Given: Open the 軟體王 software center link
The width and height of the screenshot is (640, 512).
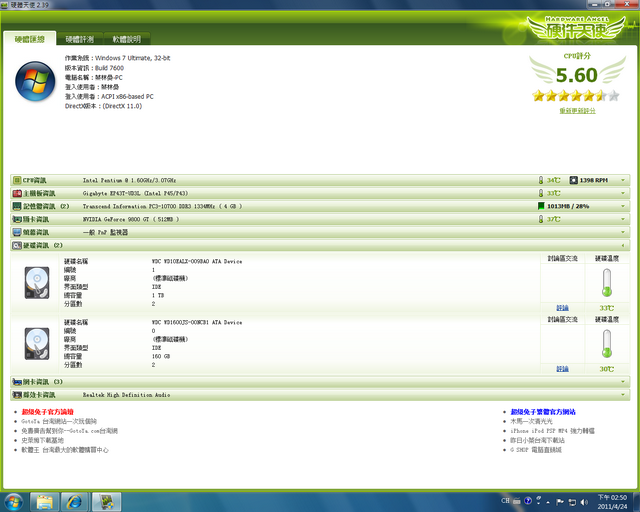Looking at the screenshot, I should coord(65,450).
